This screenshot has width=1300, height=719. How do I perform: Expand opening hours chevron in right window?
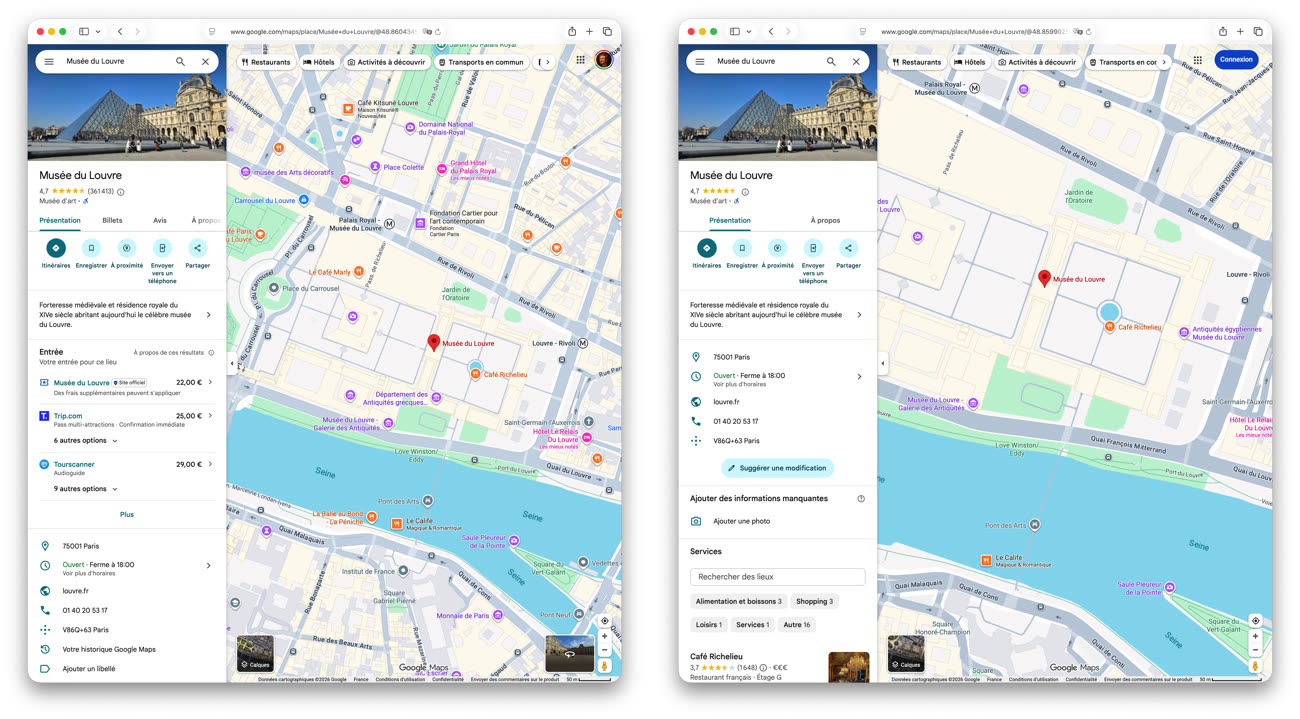click(859, 377)
